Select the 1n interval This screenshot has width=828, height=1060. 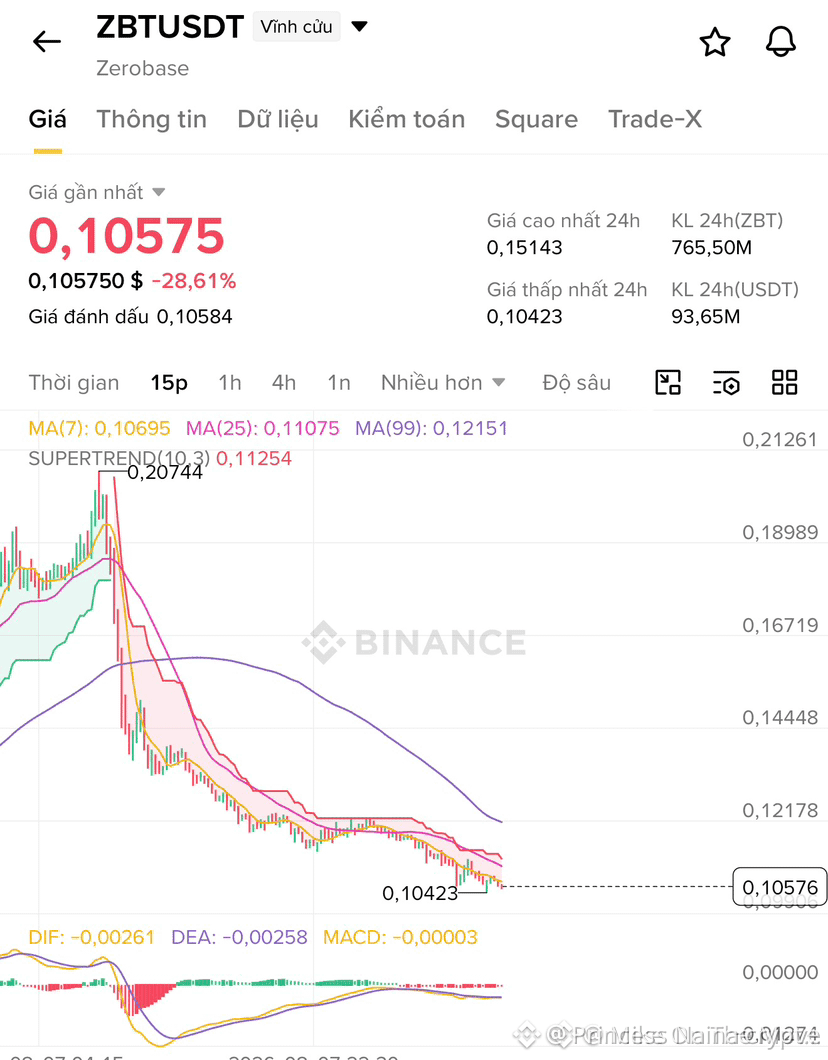click(x=339, y=383)
